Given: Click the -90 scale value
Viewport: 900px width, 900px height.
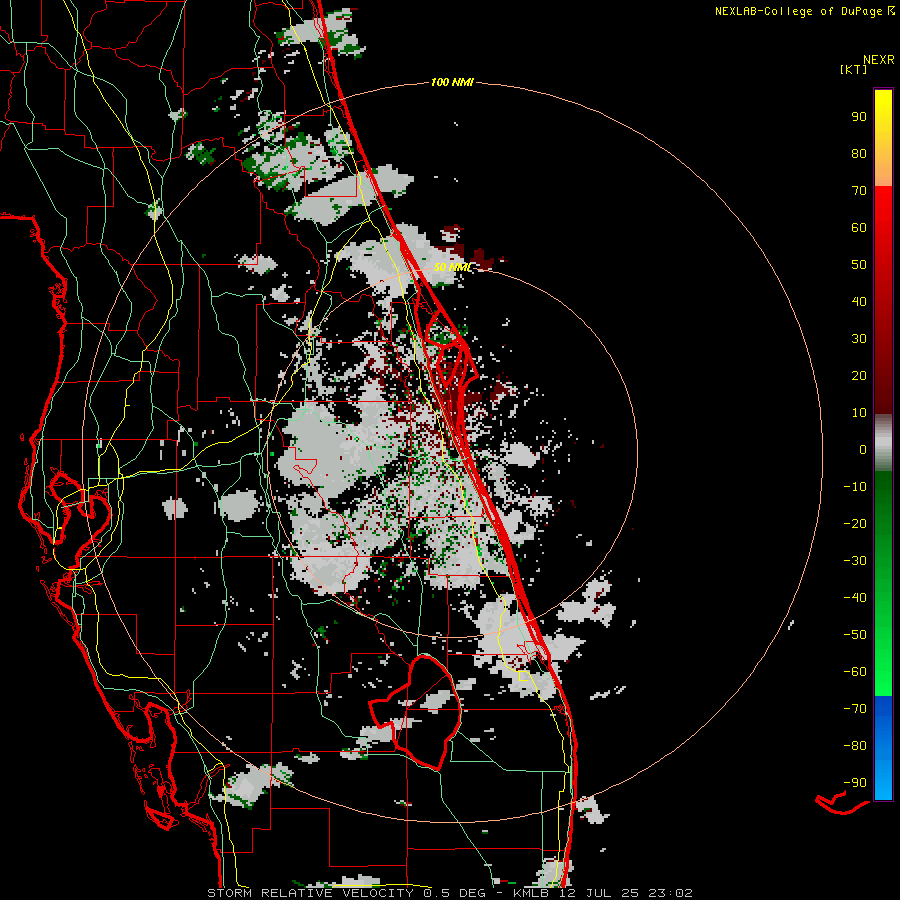Looking at the screenshot, I should coord(855,783).
